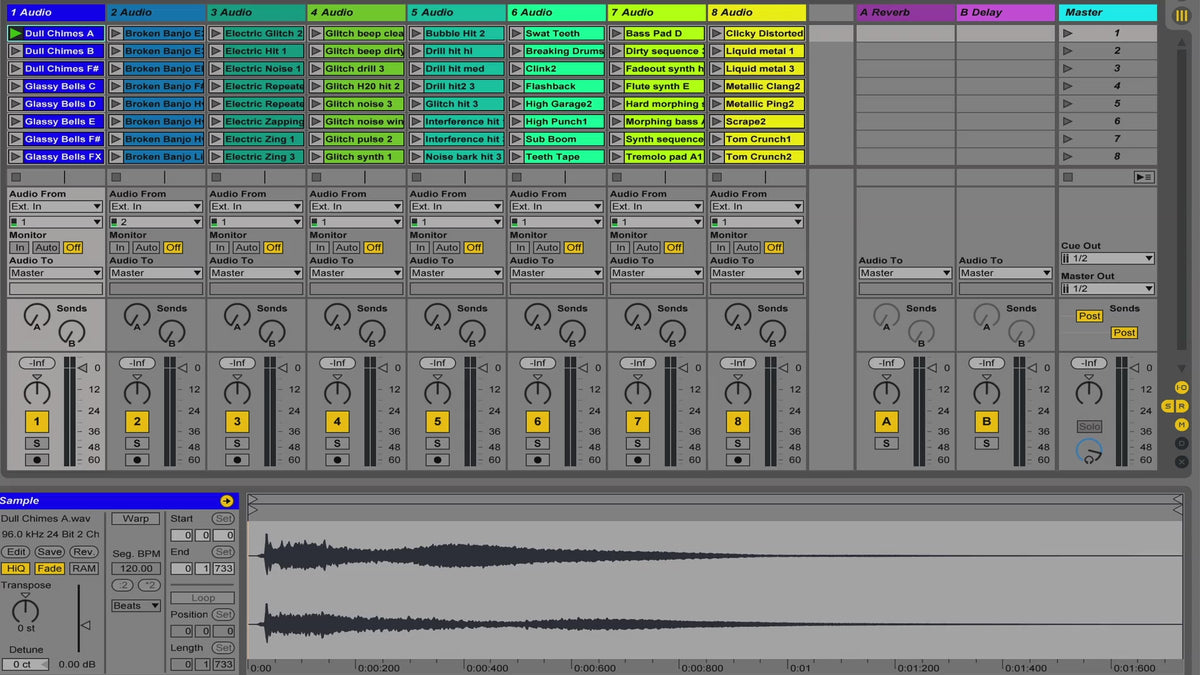Viewport: 1200px width, 675px height.
Task: Arm track 3 for recording
Action: [x=237, y=460]
